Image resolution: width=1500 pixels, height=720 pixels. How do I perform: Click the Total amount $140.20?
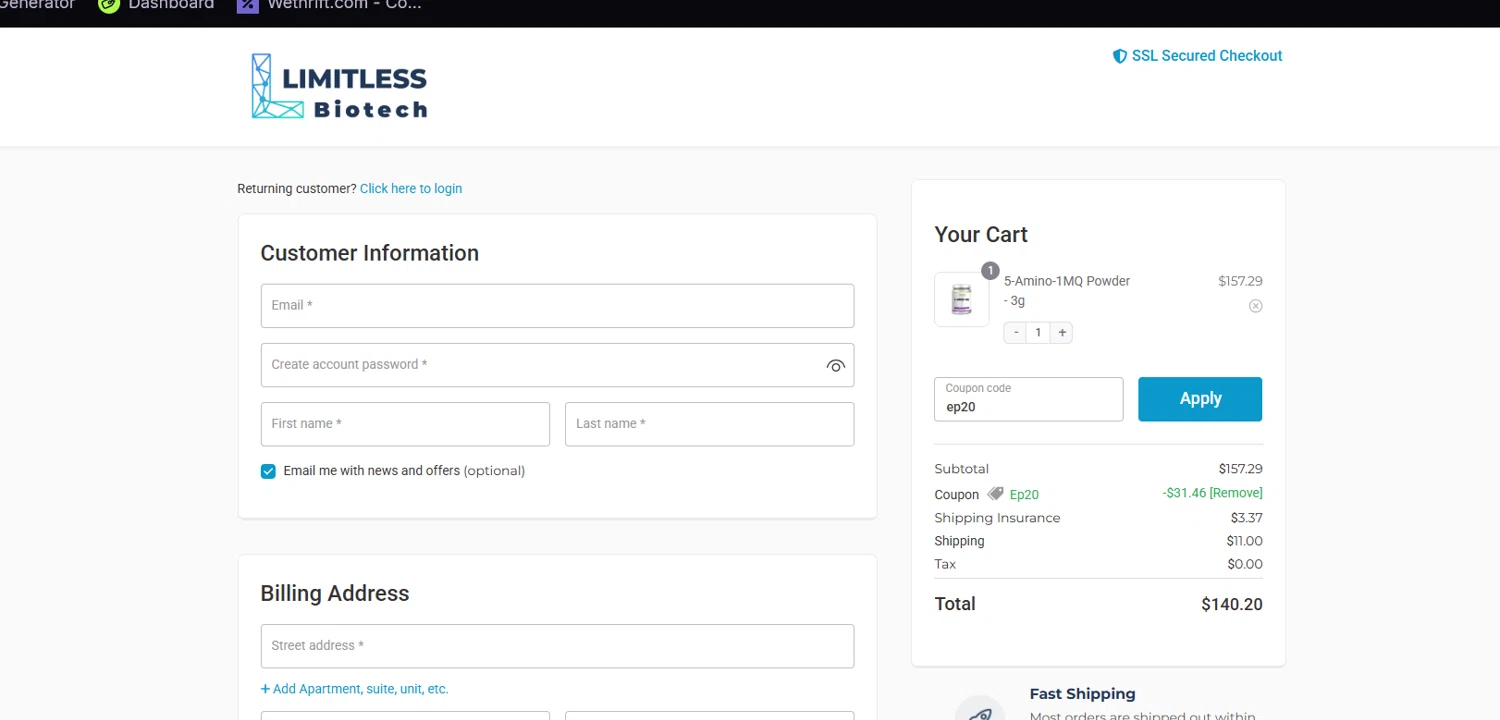click(x=1232, y=604)
